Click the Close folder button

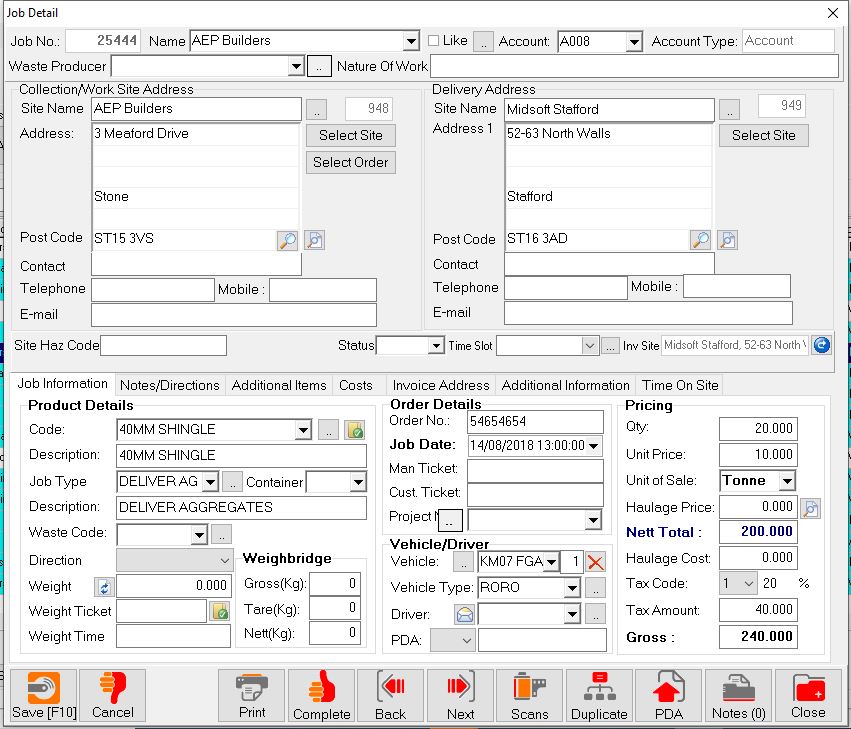[x=808, y=695]
